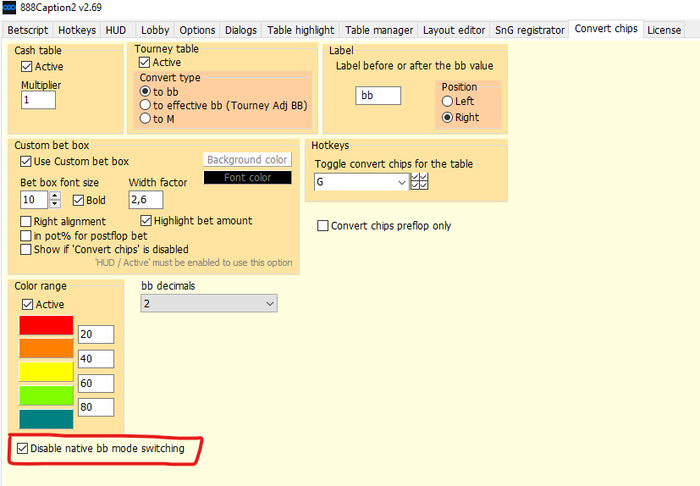The width and height of the screenshot is (700, 486).
Task: Pick the red color range swatch
Action: click(46, 325)
